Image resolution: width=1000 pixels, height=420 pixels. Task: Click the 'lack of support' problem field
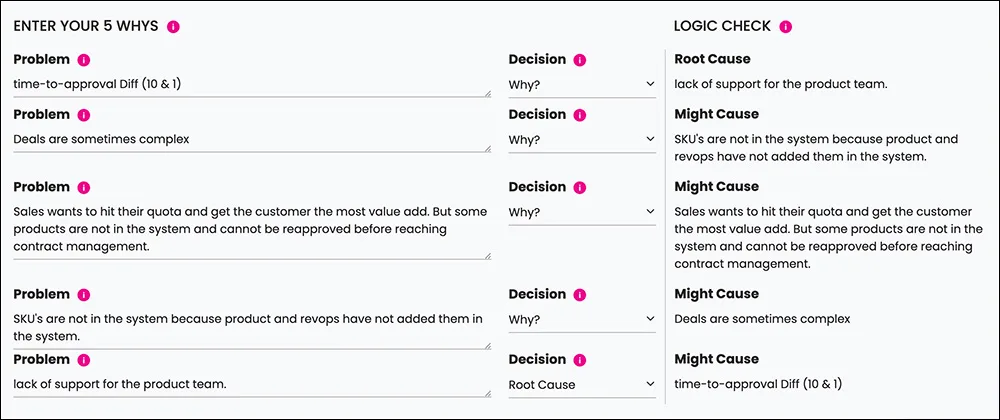click(253, 385)
